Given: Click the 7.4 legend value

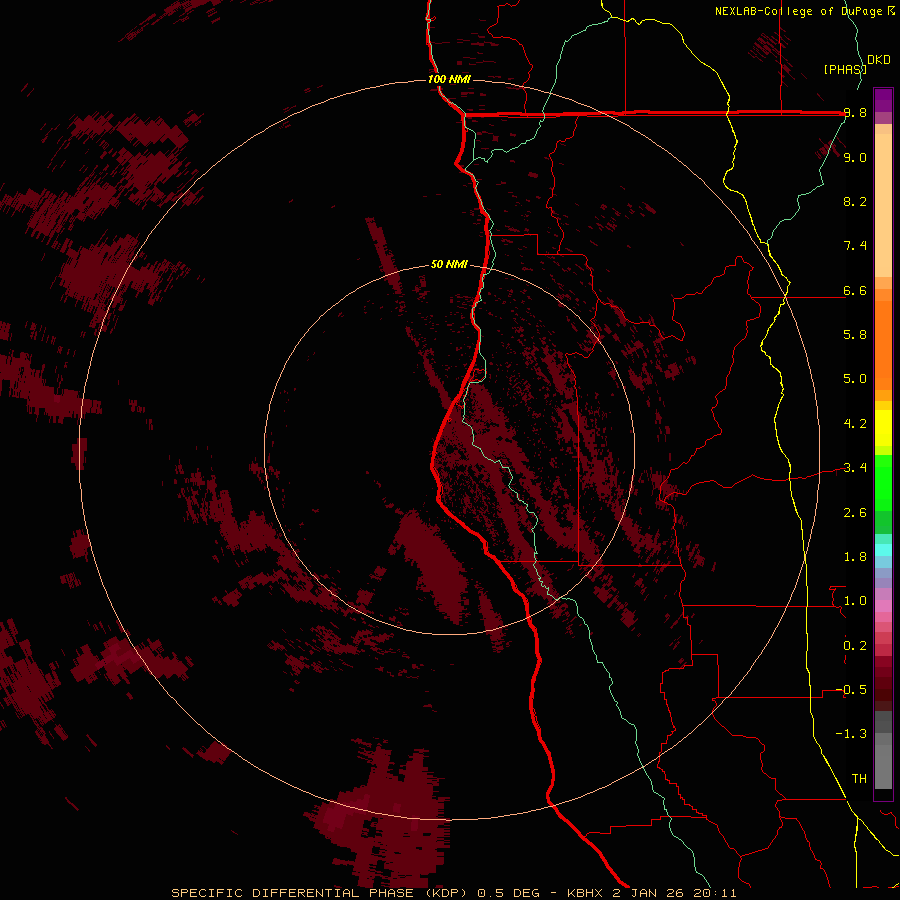Looking at the screenshot, I should (x=855, y=246).
